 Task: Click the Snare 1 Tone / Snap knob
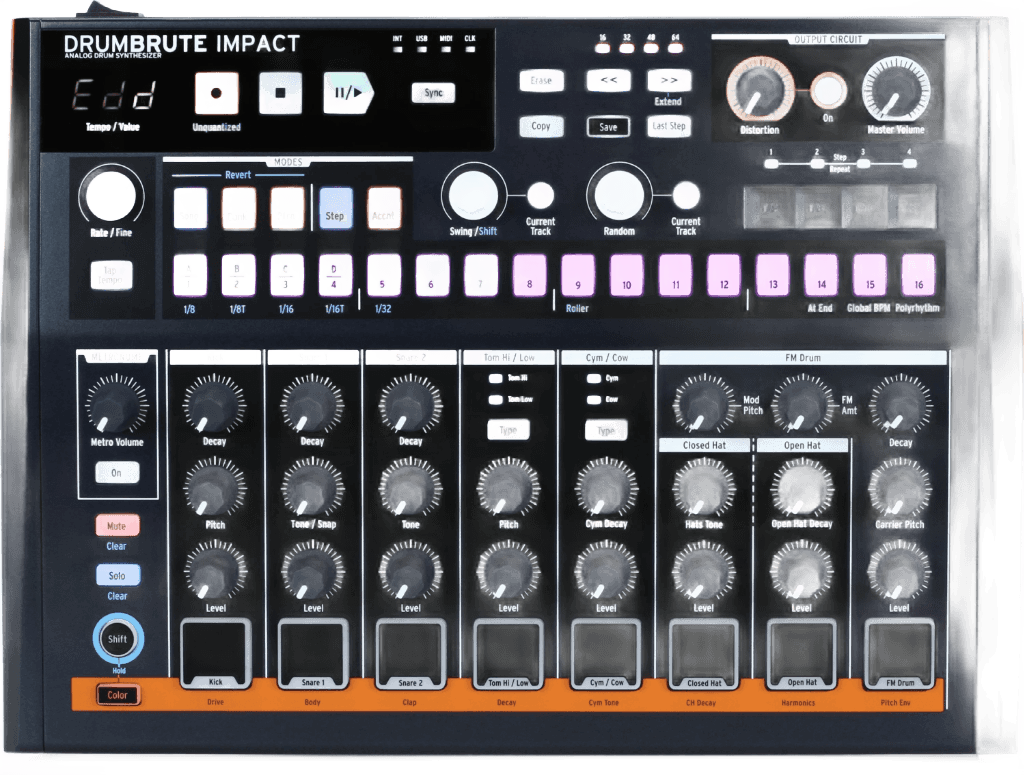point(312,488)
